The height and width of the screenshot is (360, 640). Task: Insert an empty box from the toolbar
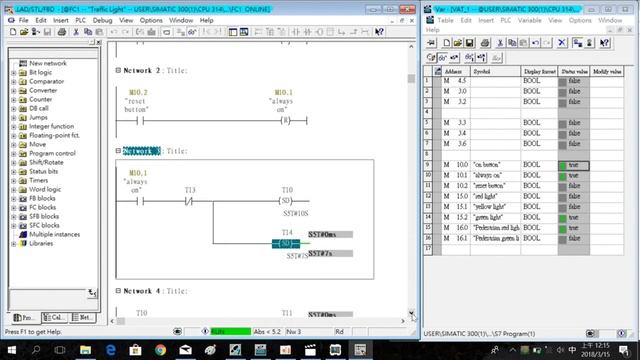[x=330, y=32]
